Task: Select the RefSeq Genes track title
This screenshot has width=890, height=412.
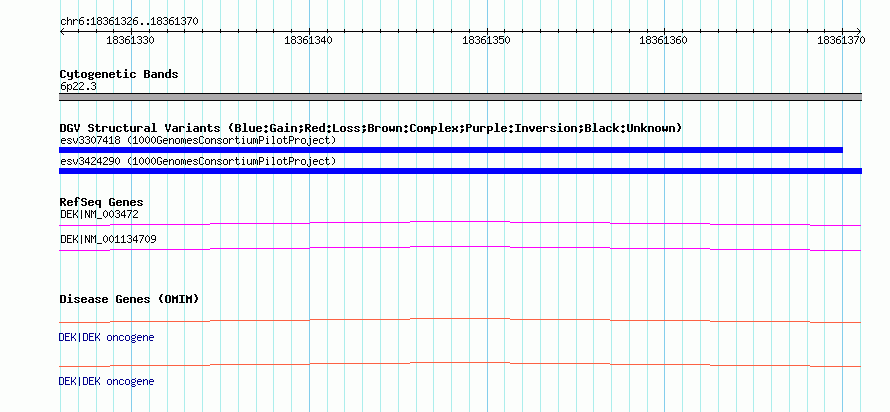Action: [x=102, y=202]
